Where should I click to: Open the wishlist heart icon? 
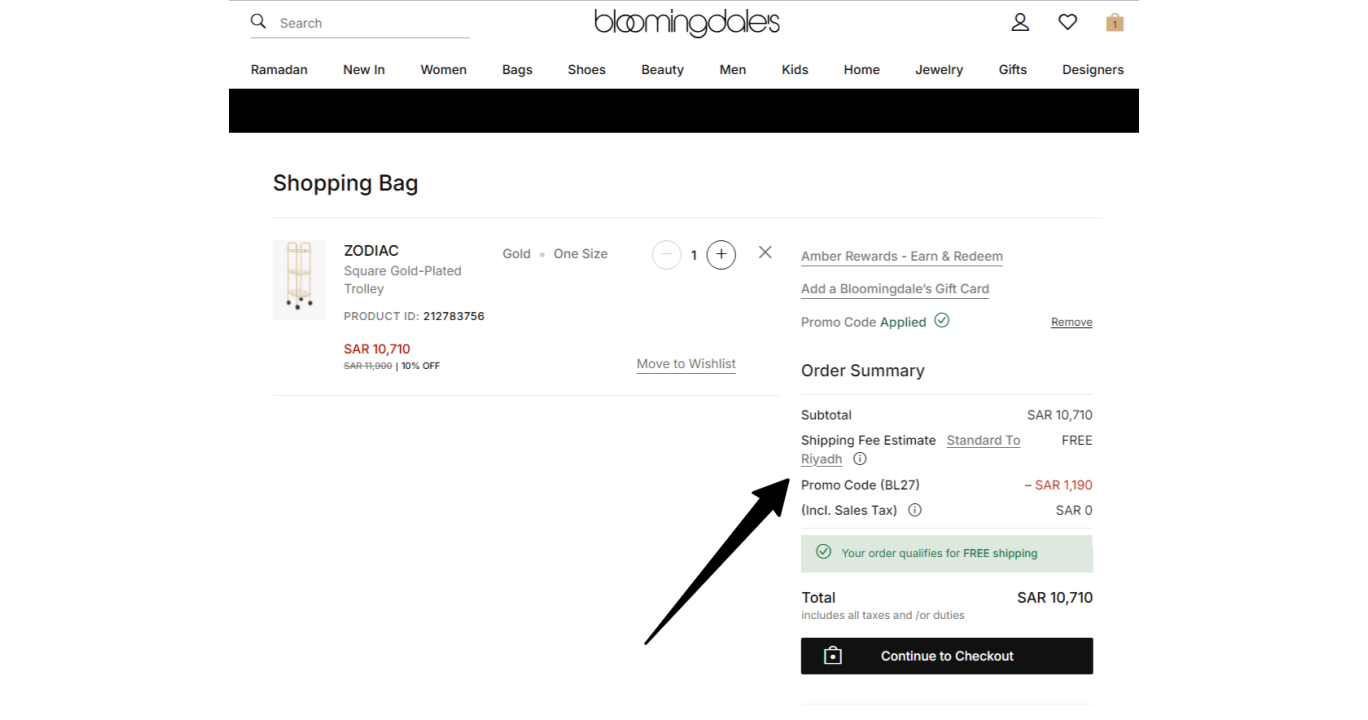point(1068,22)
